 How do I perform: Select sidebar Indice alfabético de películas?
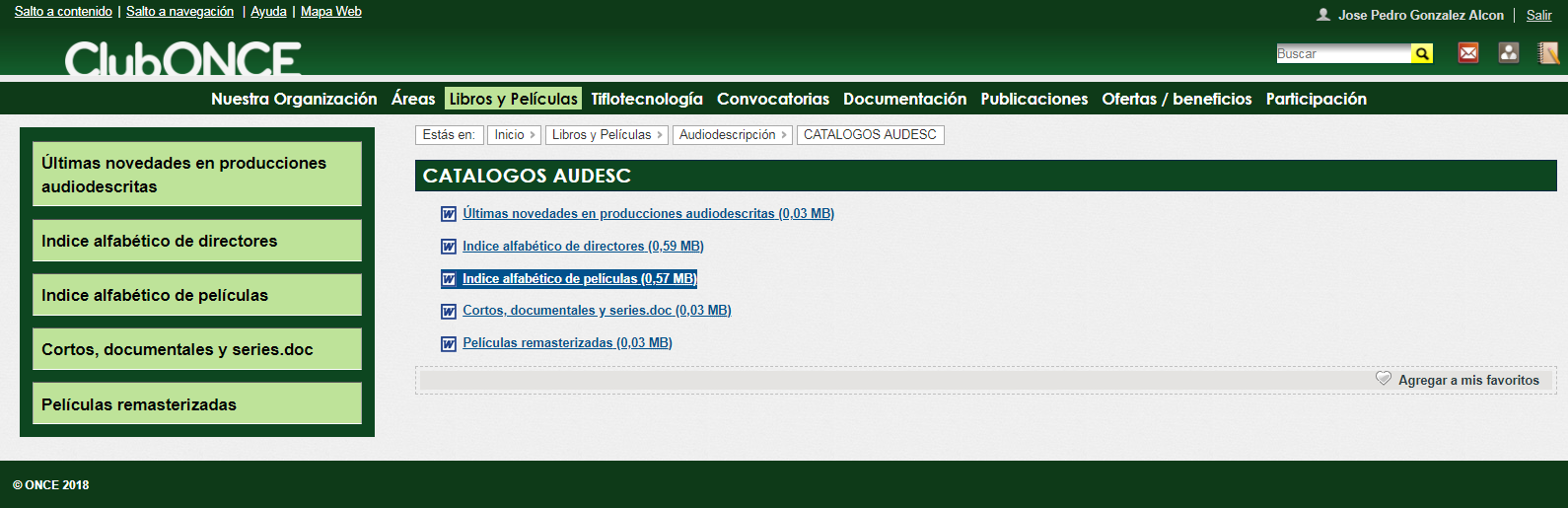197,295
